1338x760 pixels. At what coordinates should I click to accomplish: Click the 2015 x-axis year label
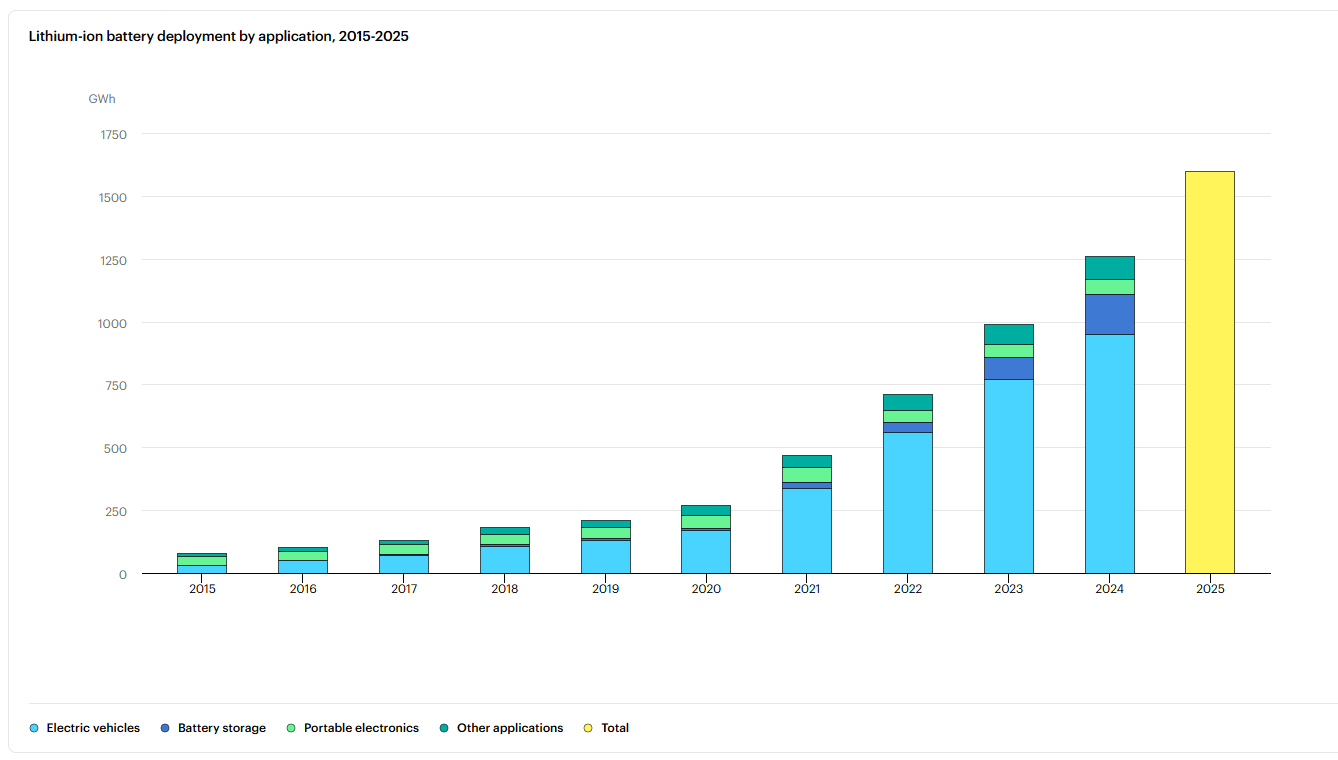[x=202, y=589]
